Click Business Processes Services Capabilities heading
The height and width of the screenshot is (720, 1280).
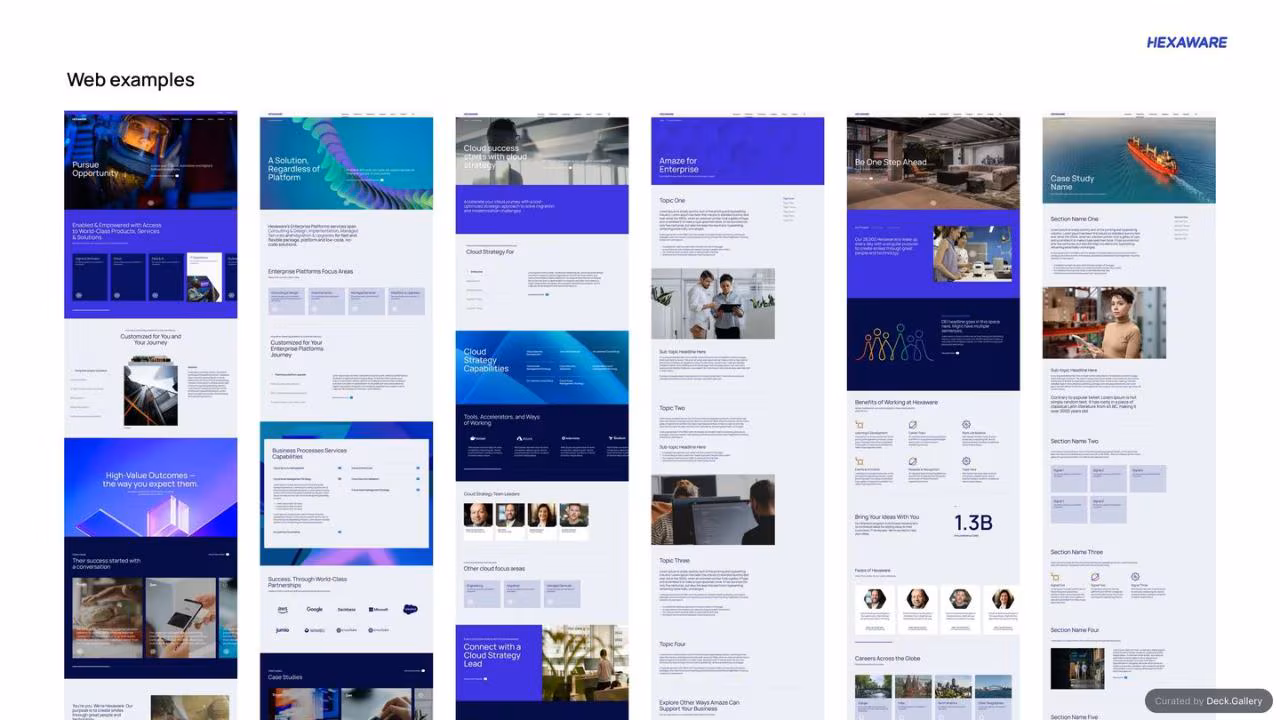pyautogui.click(x=309, y=454)
